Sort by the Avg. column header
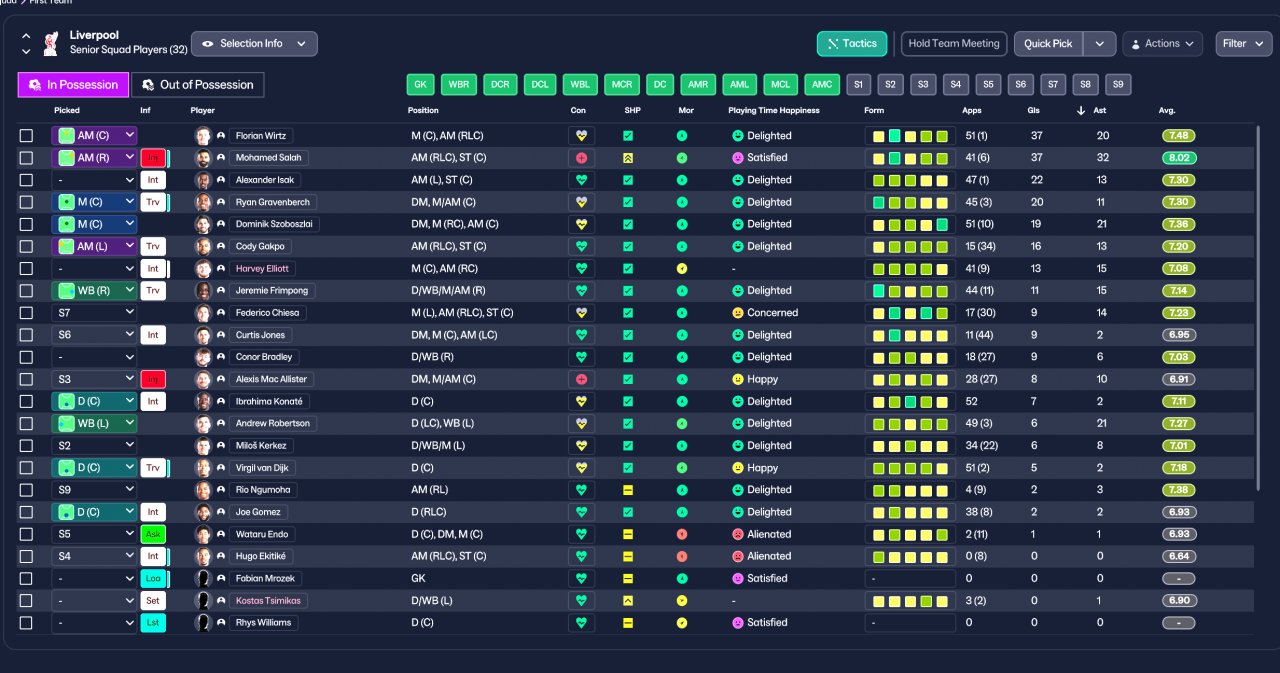1280x673 pixels. click(1167, 111)
